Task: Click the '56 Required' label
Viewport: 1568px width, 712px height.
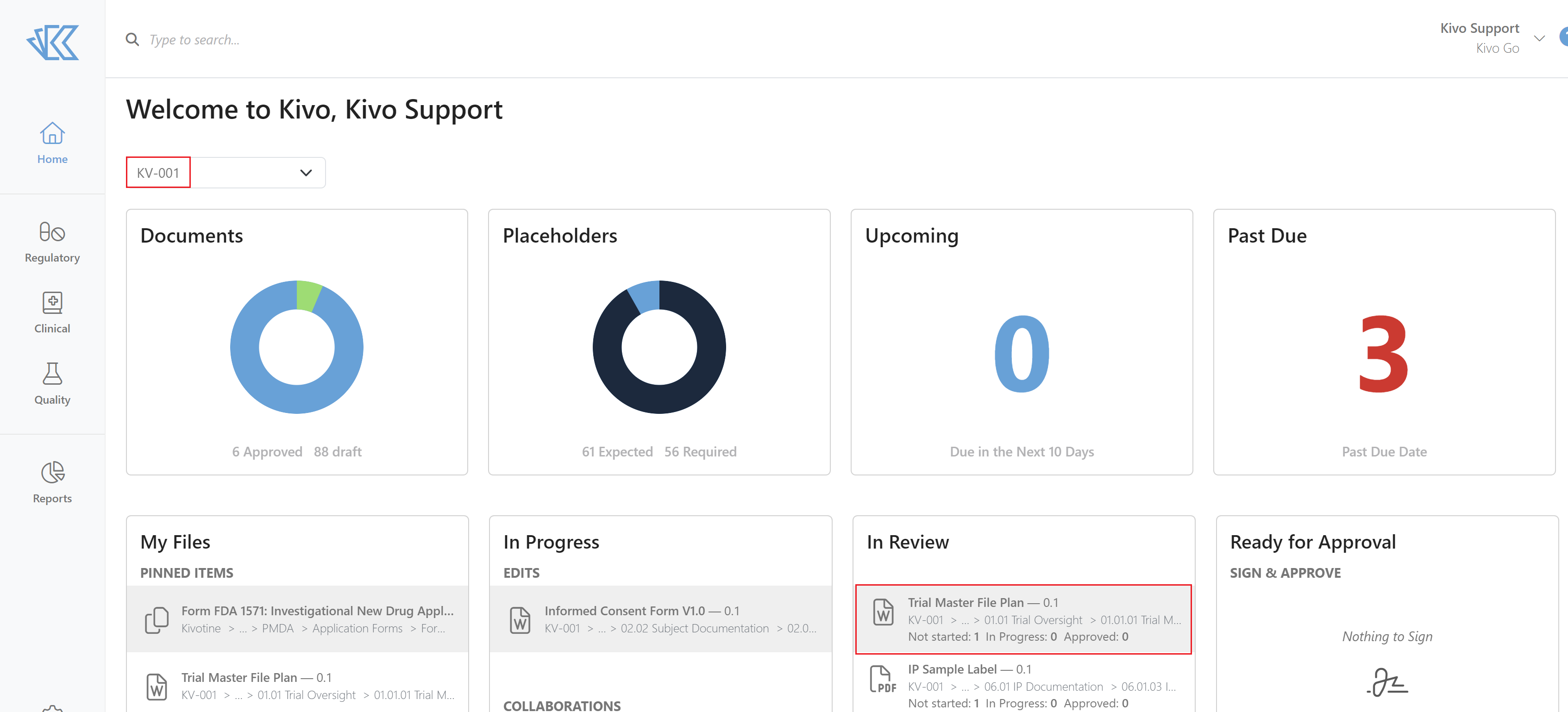Action: (x=701, y=451)
